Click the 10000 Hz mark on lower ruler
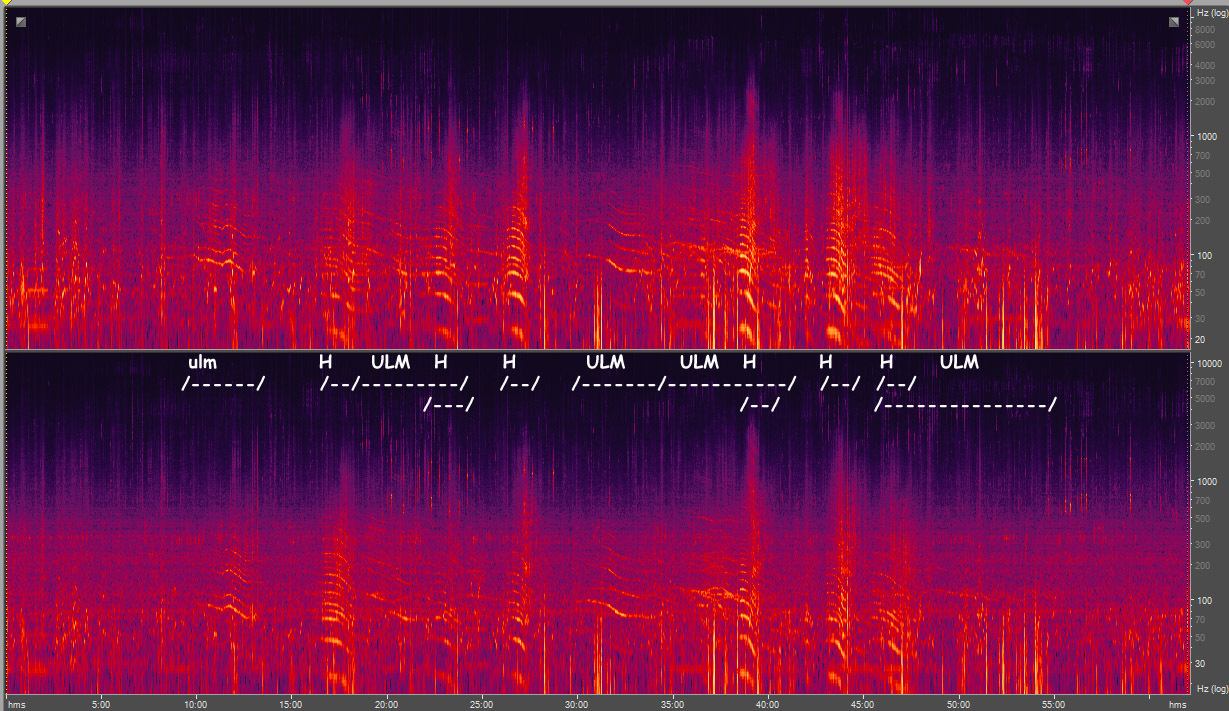 pos(1208,363)
